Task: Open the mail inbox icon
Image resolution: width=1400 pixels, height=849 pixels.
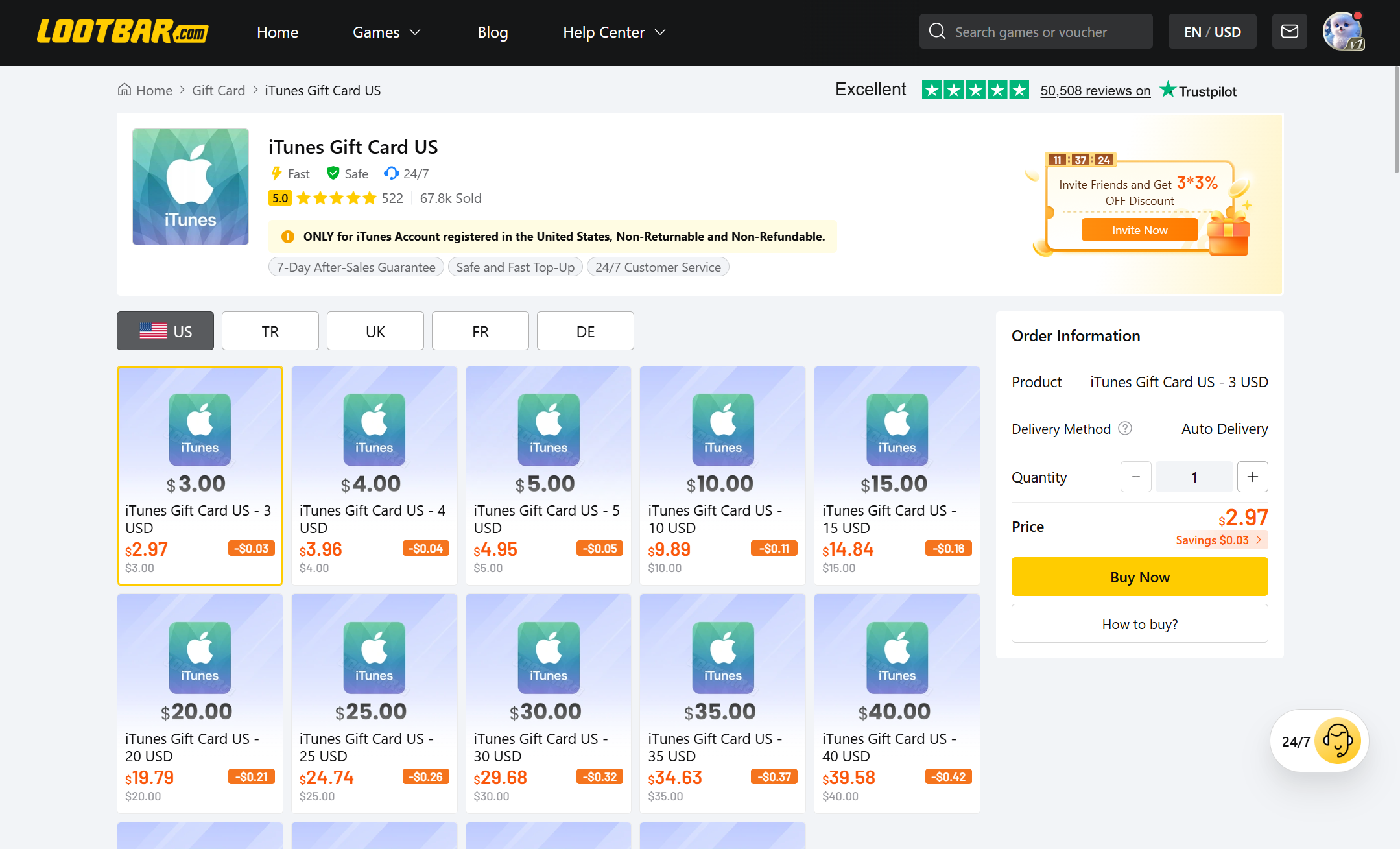Action: [x=1289, y=31]
